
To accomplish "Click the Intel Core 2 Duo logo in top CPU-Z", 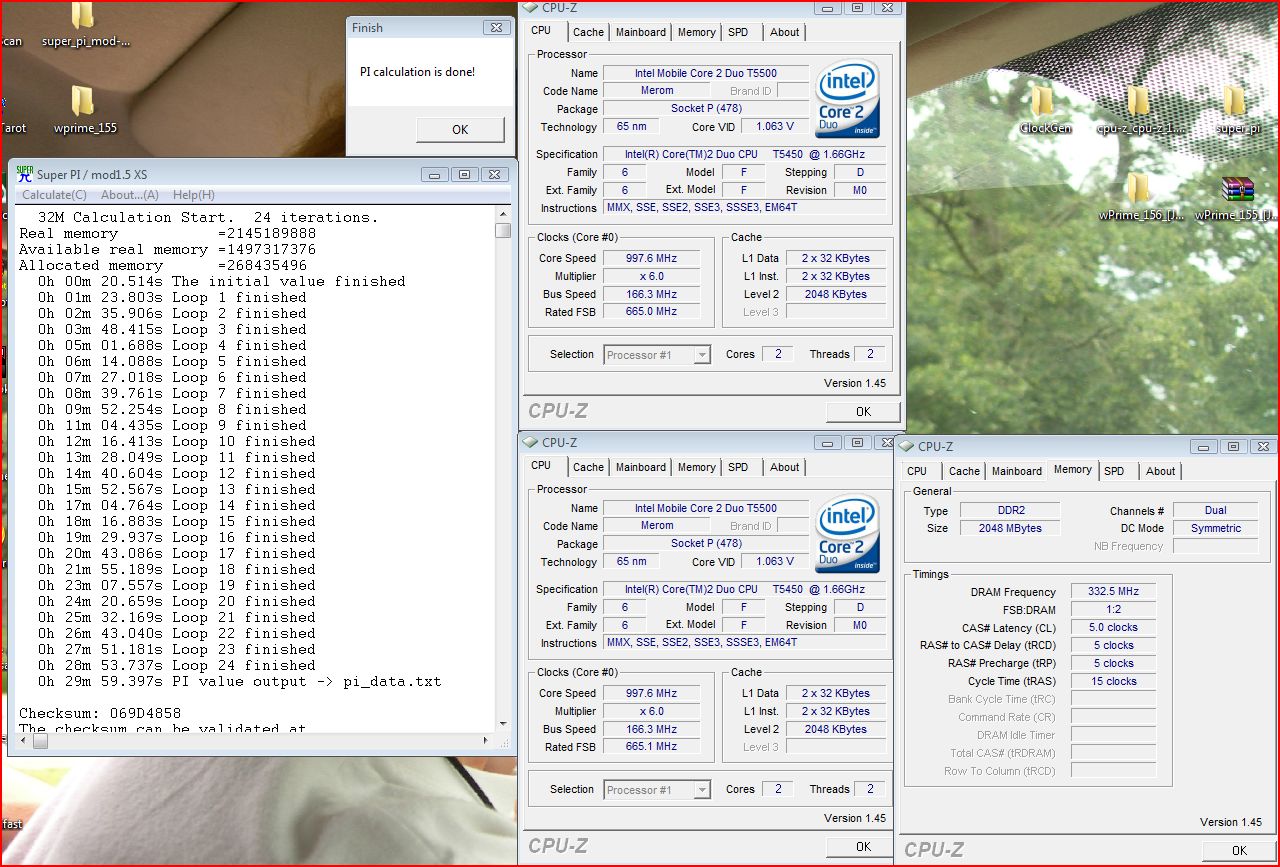I will coord(847,99).
